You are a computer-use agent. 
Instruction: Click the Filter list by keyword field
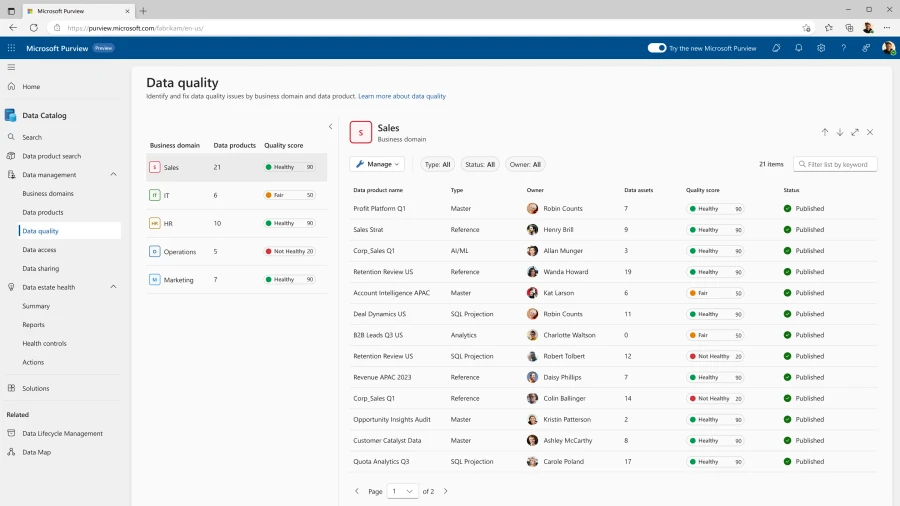pos(835,164)
